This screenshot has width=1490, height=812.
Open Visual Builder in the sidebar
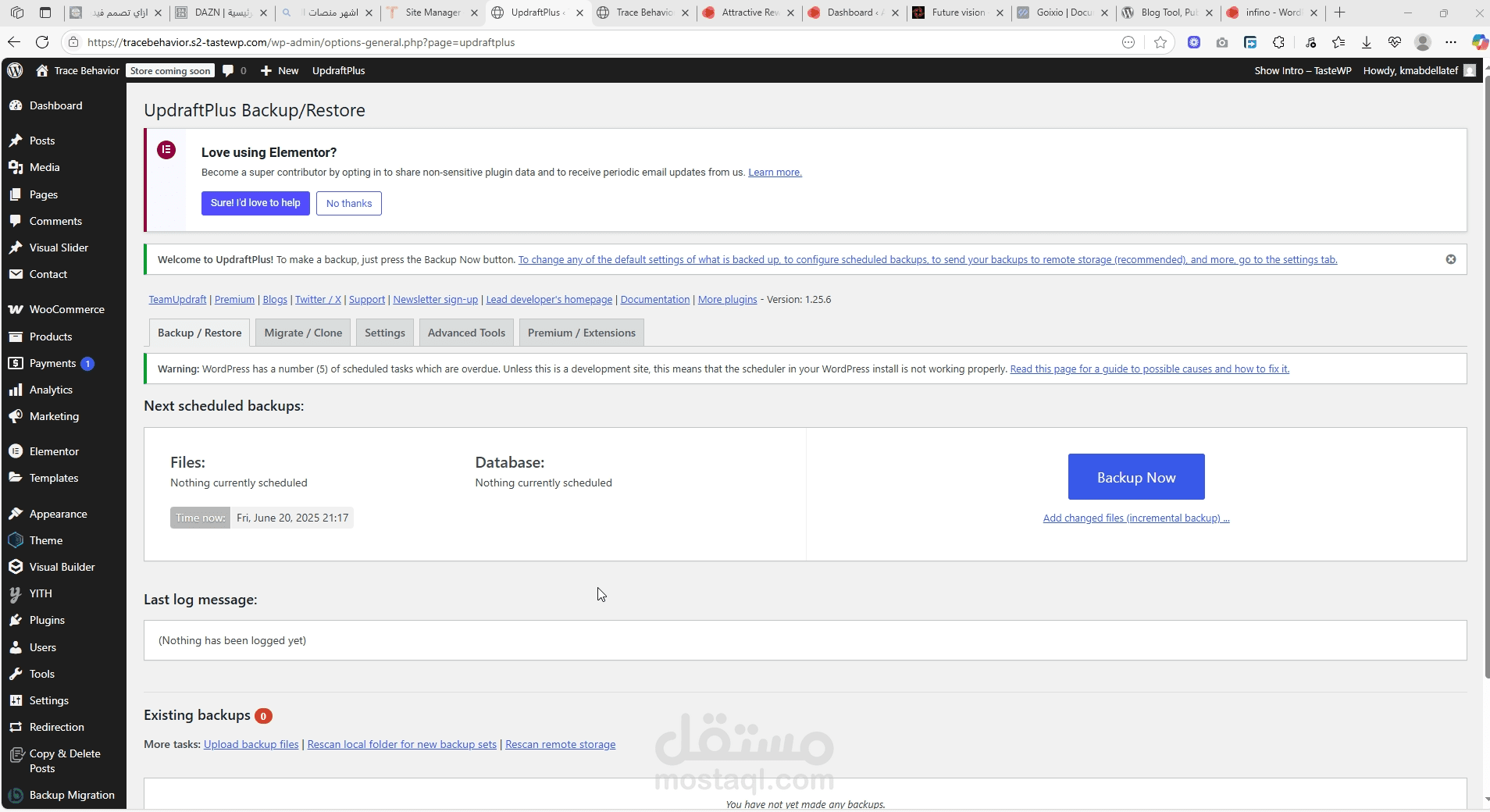[62, 567]
